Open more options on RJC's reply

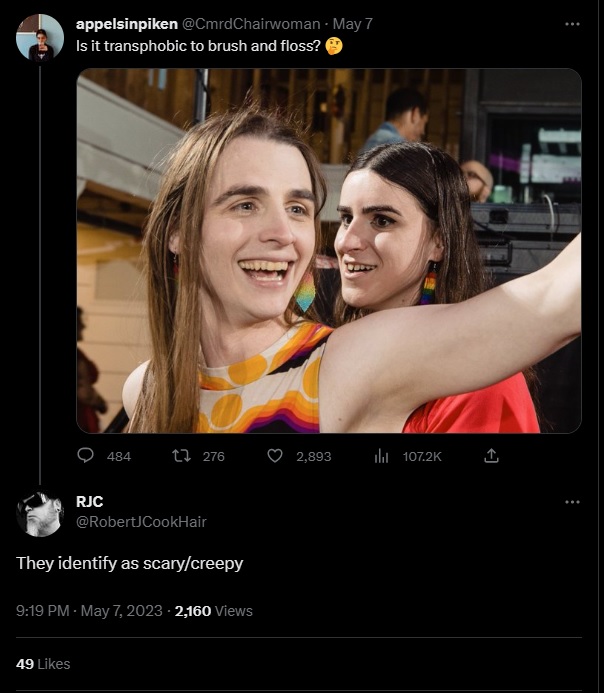coord(572,501)
